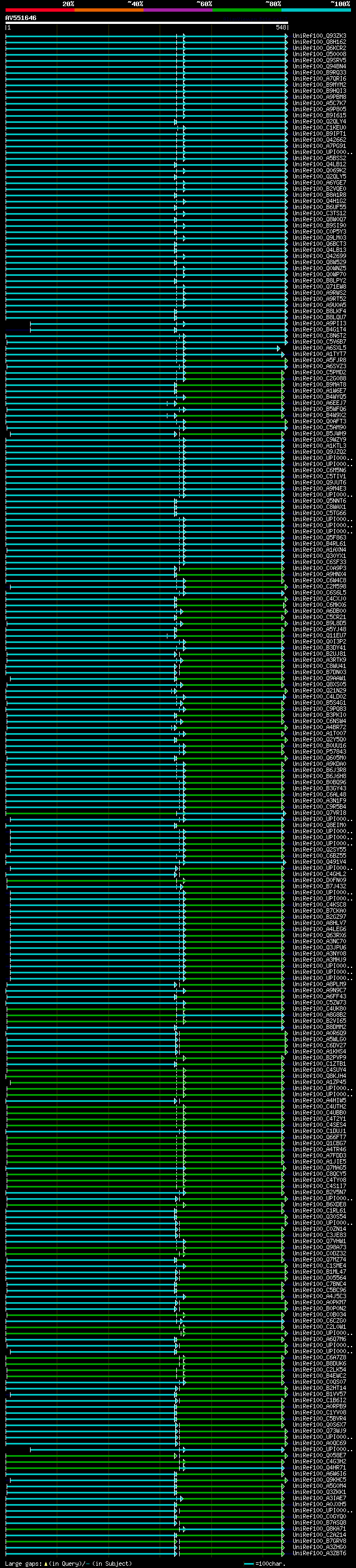Select the UniRef100_B9MAT8 label
Screen dimensions: 356x1568
tap(319, 385)
